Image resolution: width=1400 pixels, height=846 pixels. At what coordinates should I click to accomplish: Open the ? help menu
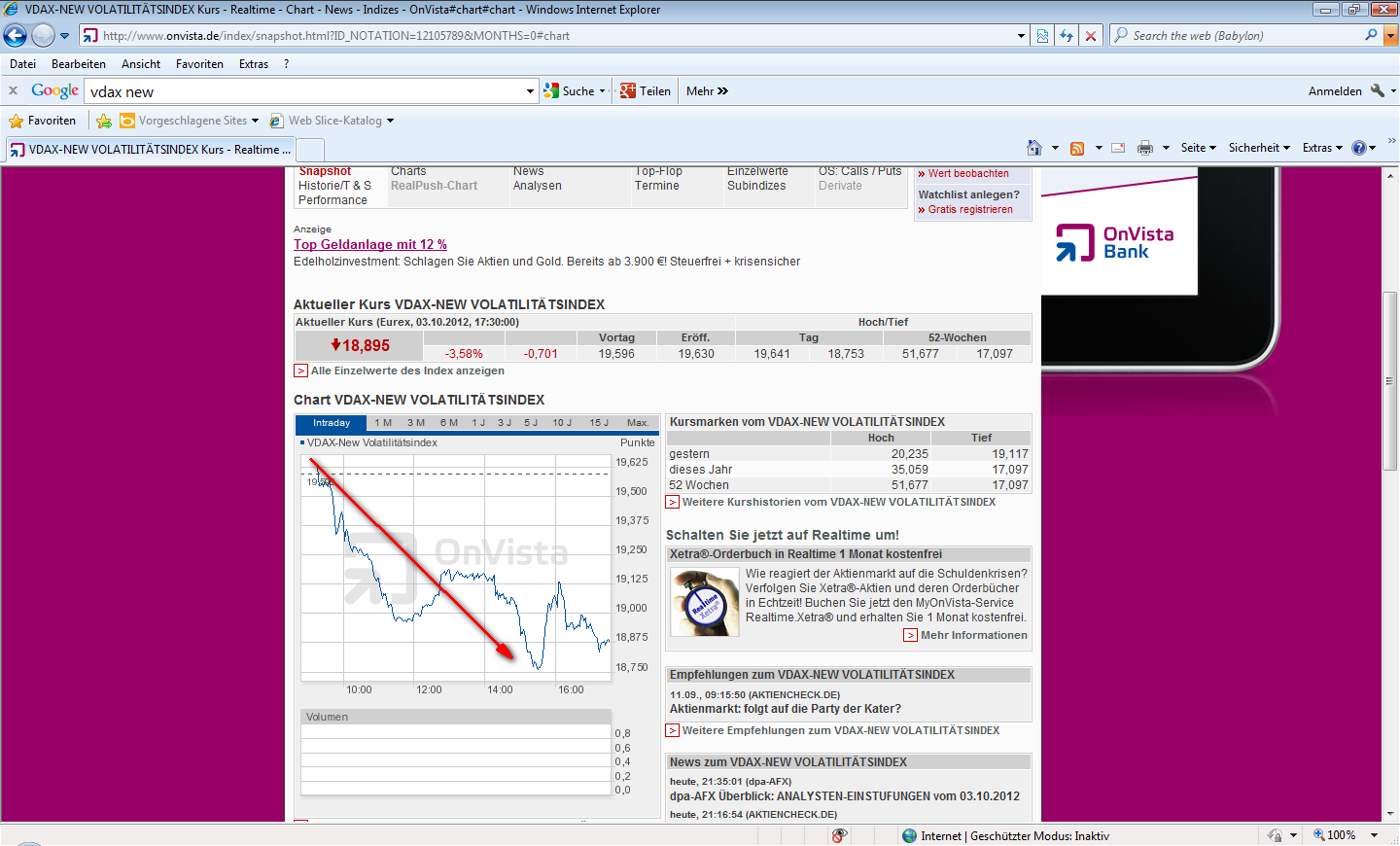[286, 64]
